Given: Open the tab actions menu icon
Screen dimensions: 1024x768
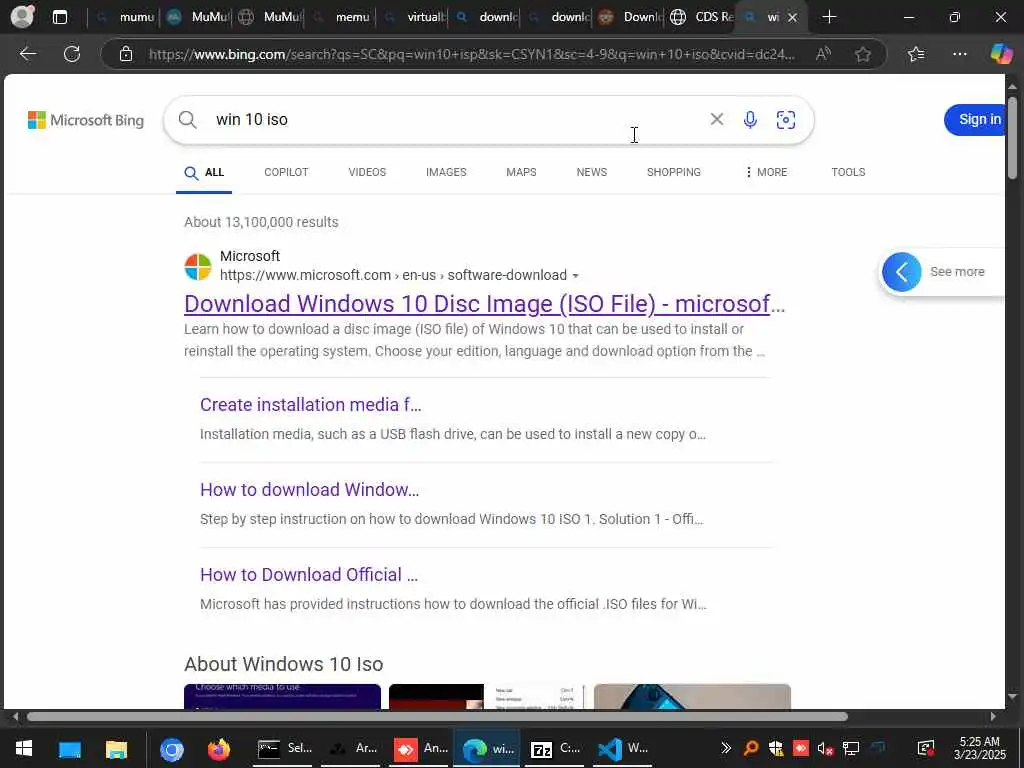Looking at the screenshot, I should point(59,17).
